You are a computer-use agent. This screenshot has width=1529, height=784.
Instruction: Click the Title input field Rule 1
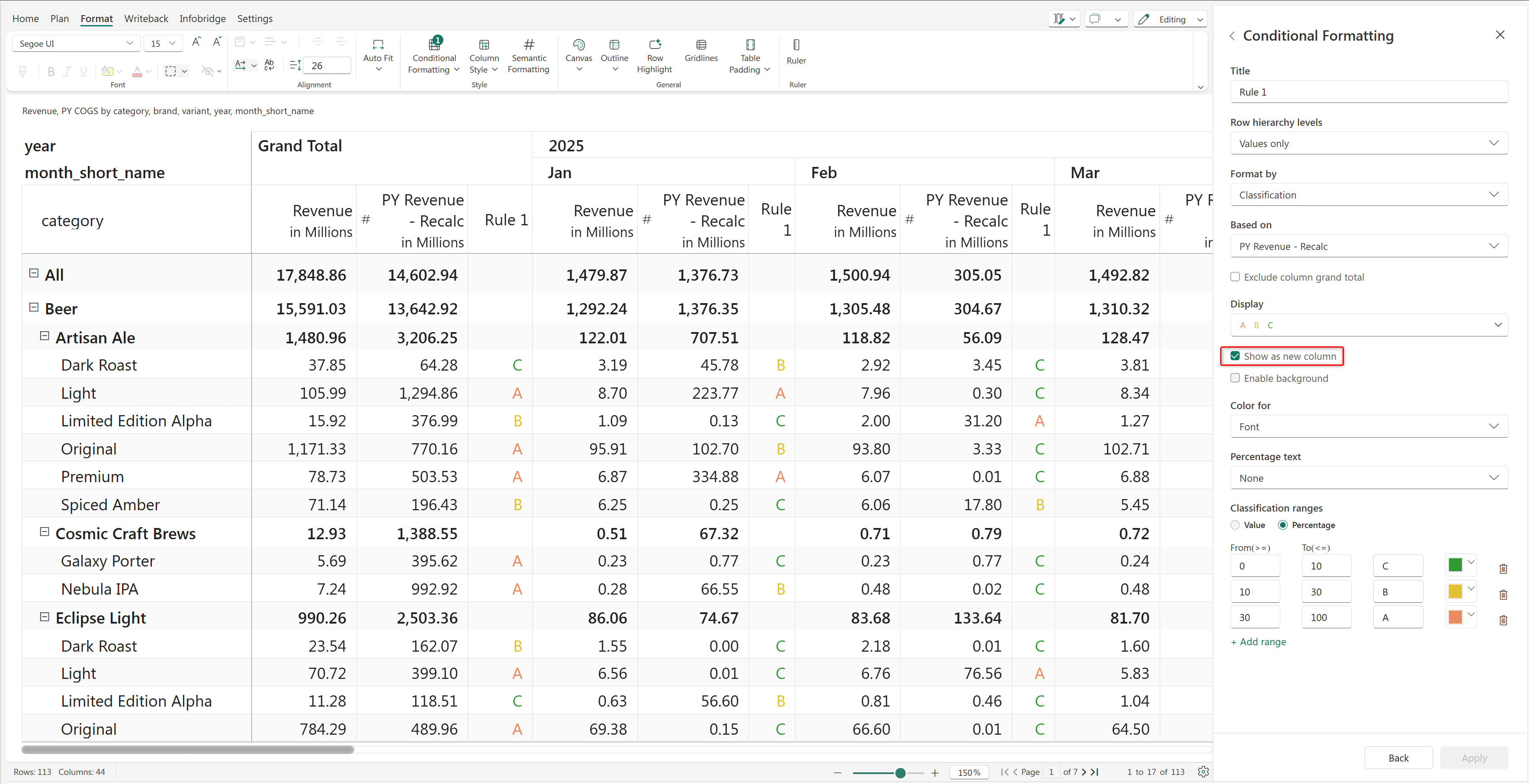click(x=1368, y=92)
